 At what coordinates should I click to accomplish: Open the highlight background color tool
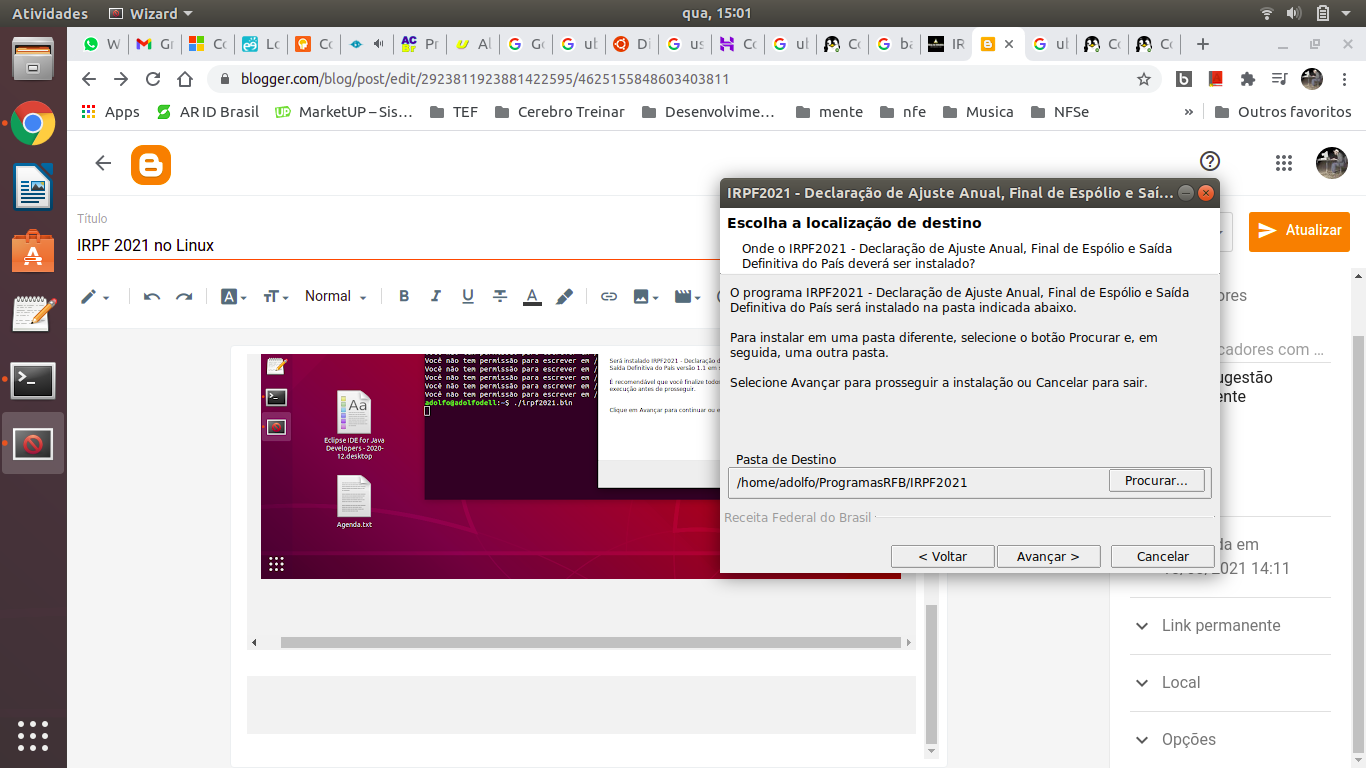(564, 296)
